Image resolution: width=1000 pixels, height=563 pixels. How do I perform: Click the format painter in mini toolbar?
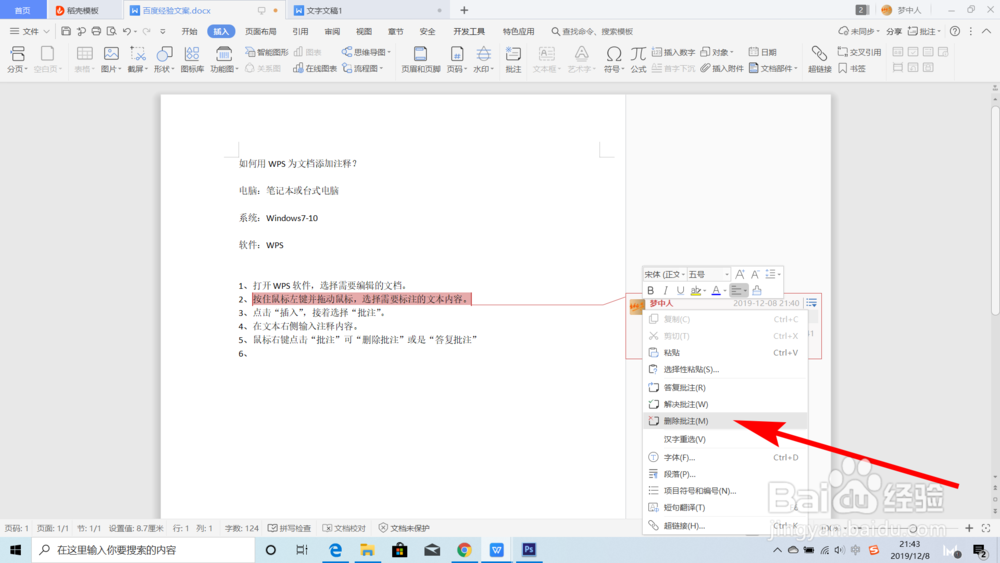pyautogui.click(x=757, y=290)
